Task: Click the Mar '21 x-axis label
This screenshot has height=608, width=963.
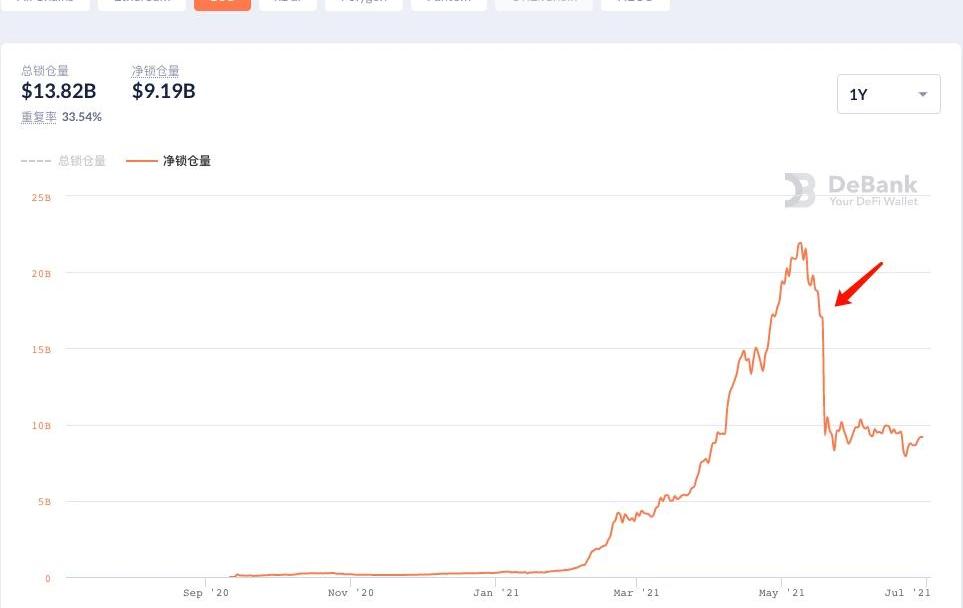Action: (637, 593)
